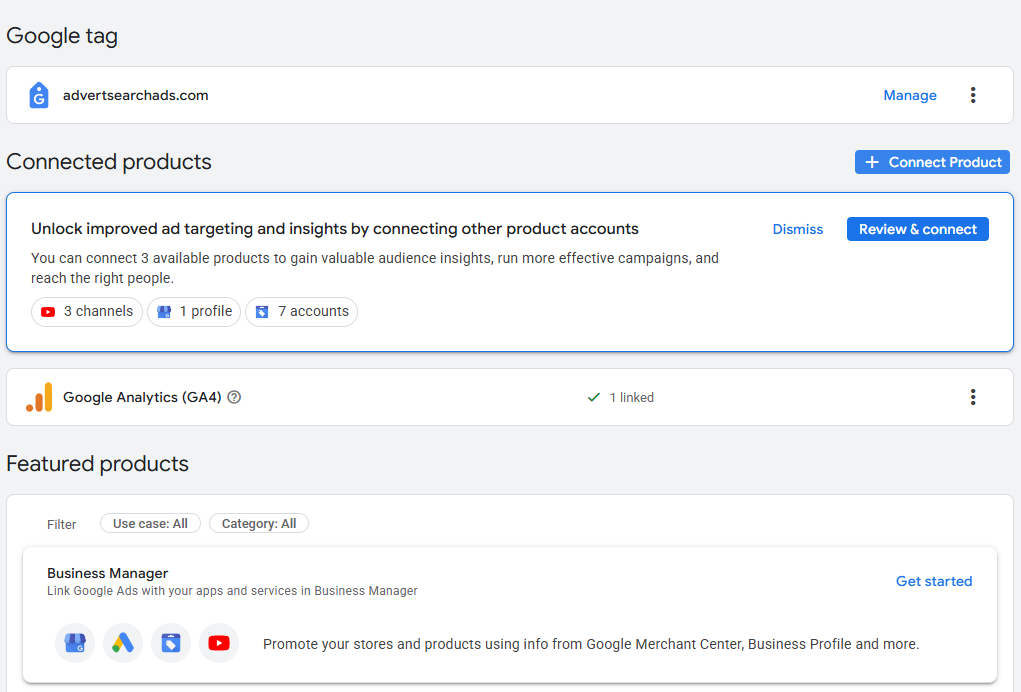Click the Featured products heading
Viewport: 1021px width, 692px height.
pyautogui.click(x=97, y=464)
